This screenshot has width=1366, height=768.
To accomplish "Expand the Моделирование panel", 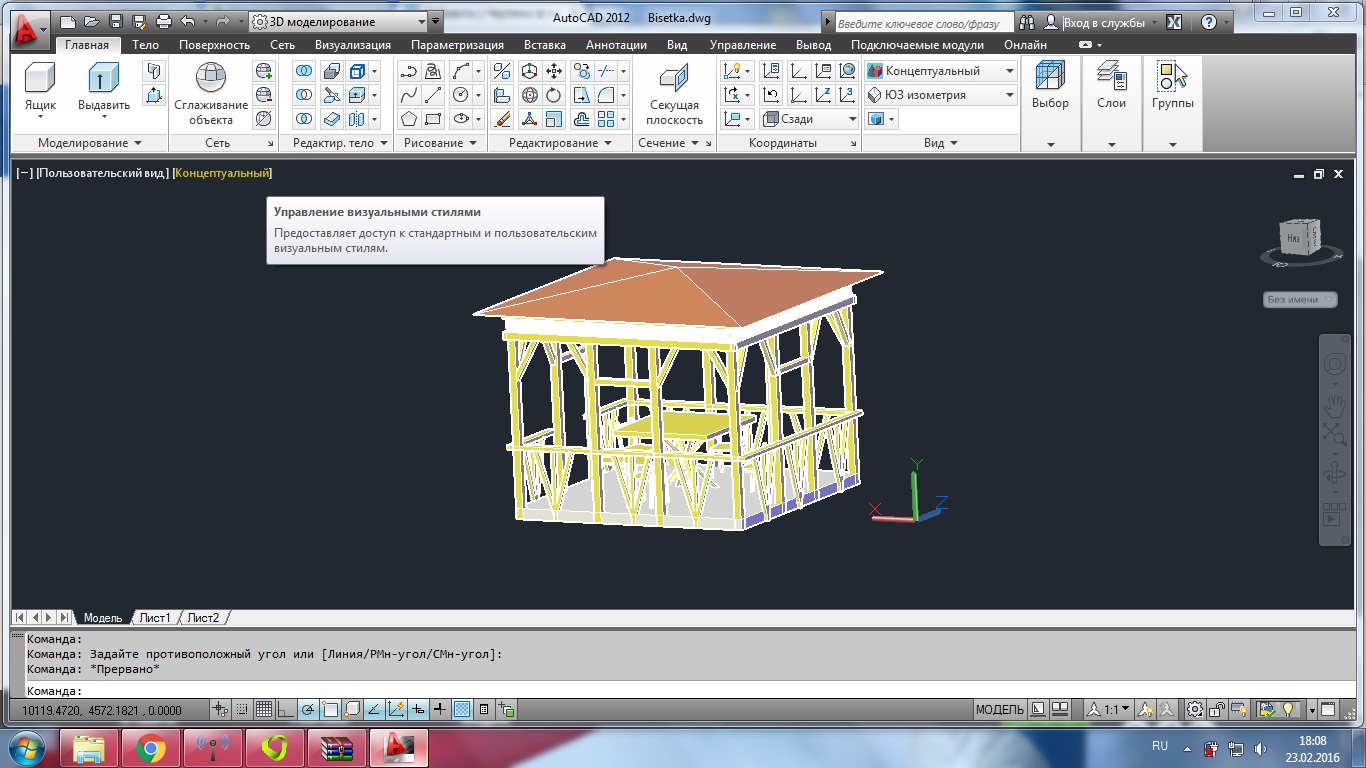I will point(89,143).
